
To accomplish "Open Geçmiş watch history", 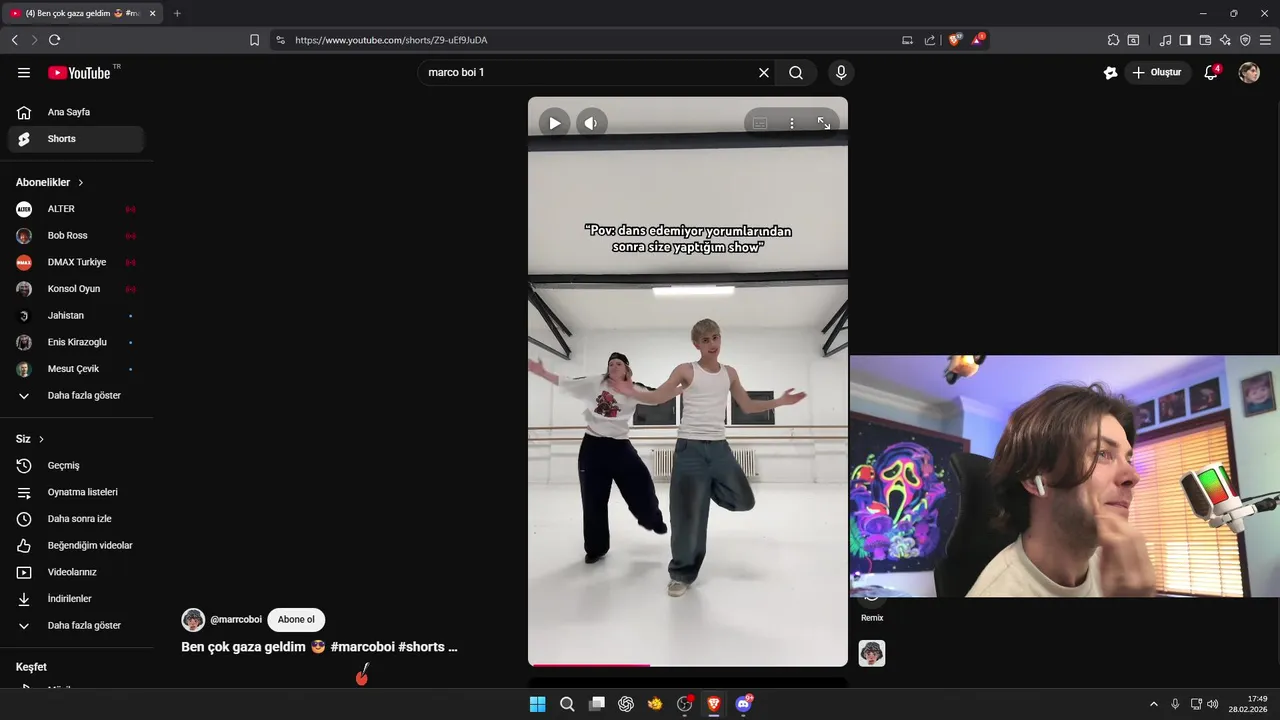I will pyautogui.click(x=76, y=466).
